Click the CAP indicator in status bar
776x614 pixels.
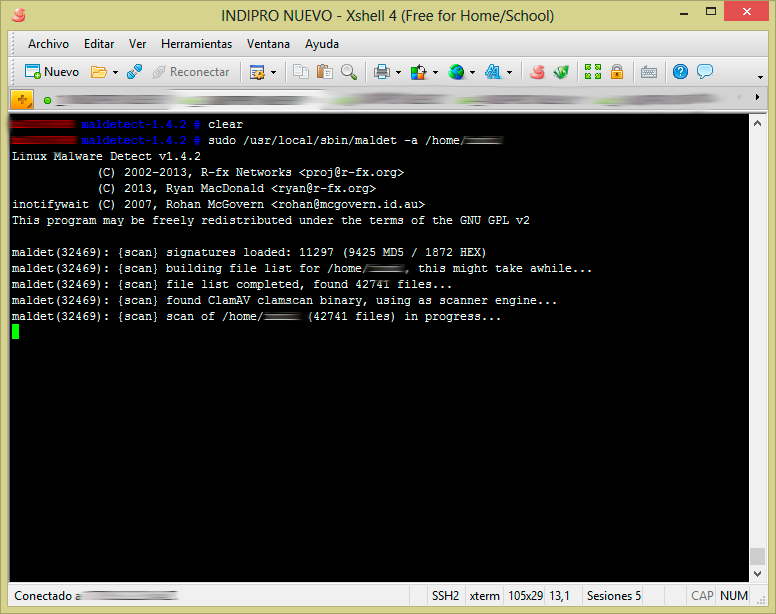[702, 596]
